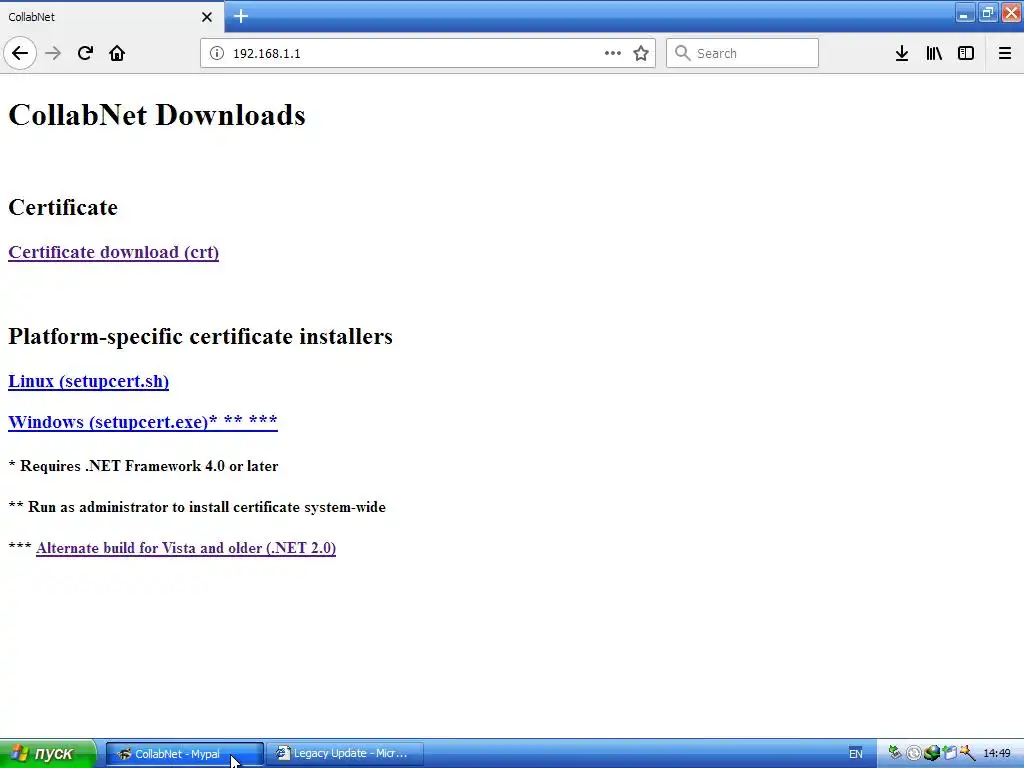
Task: Open the EN language indicator
Action: click(856, 754)
